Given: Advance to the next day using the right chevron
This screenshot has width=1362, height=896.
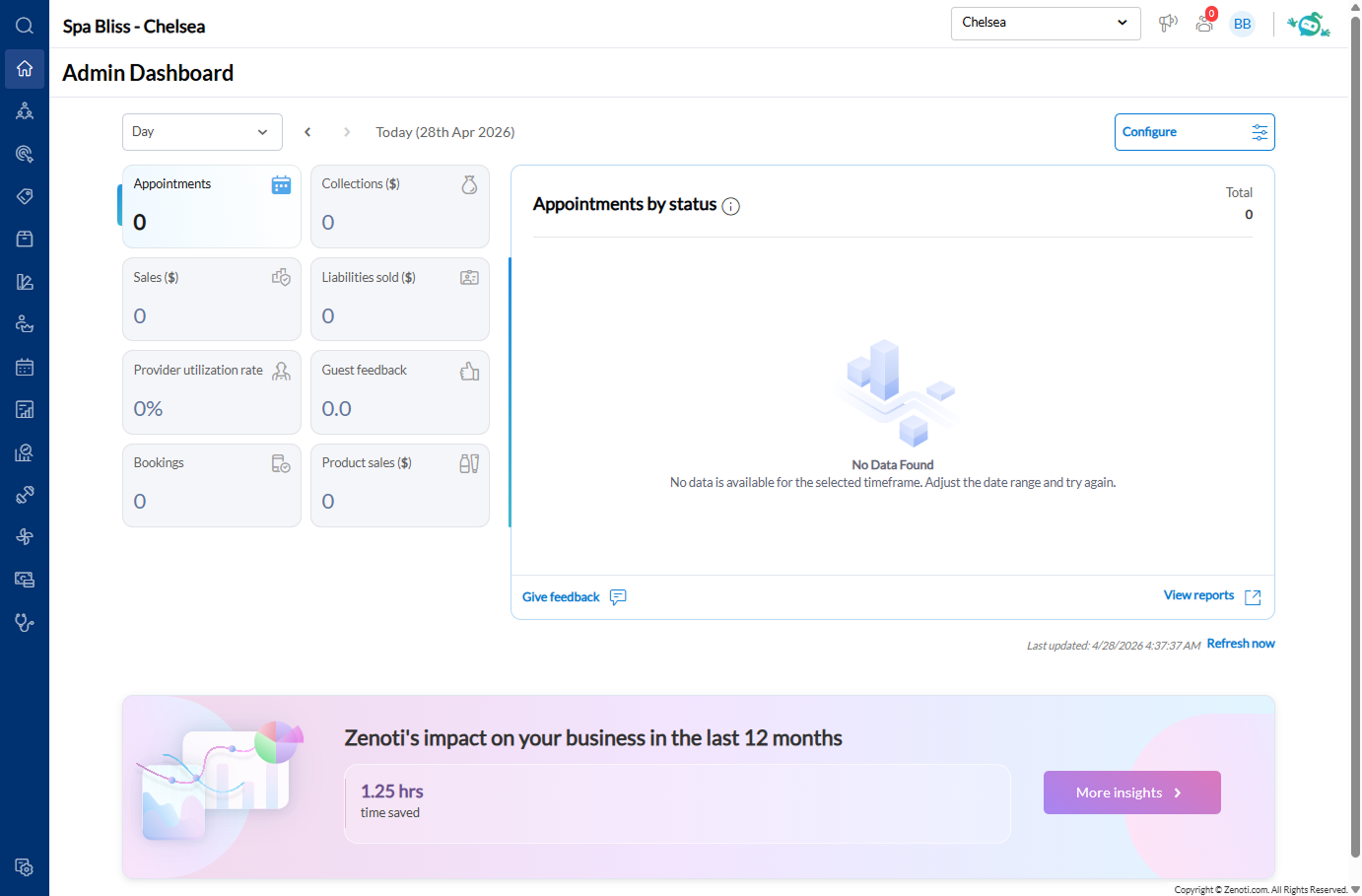Looking at the screenshot, I should point(347,131).
